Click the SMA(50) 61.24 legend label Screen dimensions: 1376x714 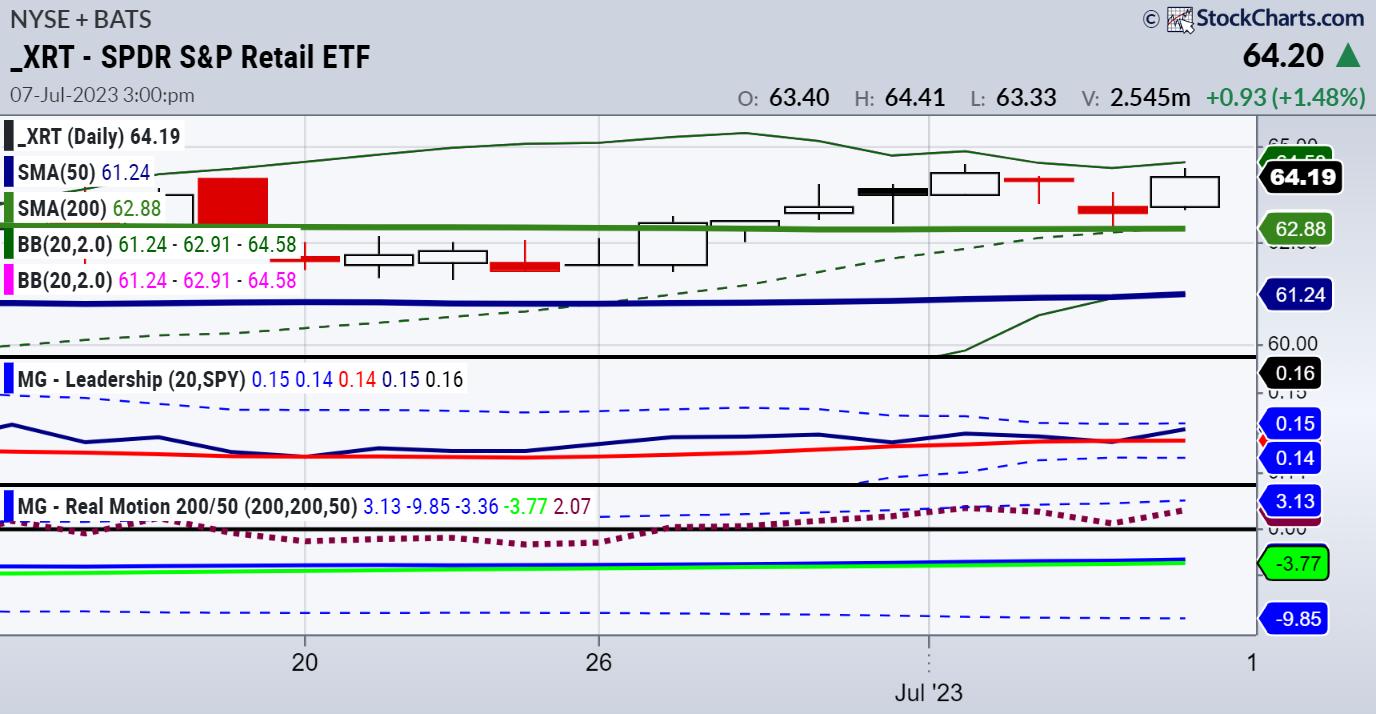84,173
